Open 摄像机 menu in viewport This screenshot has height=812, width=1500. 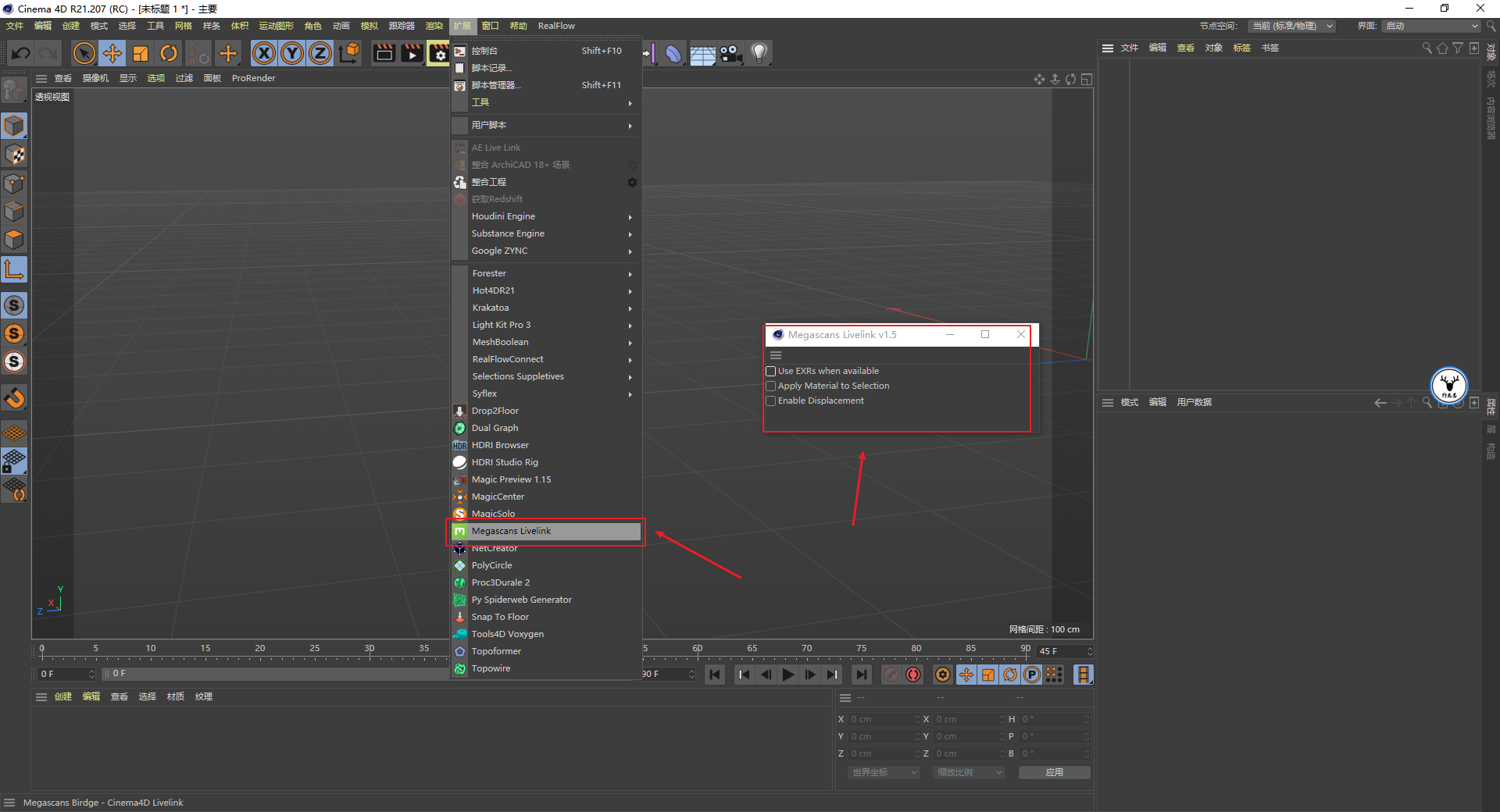coord(95,78)
